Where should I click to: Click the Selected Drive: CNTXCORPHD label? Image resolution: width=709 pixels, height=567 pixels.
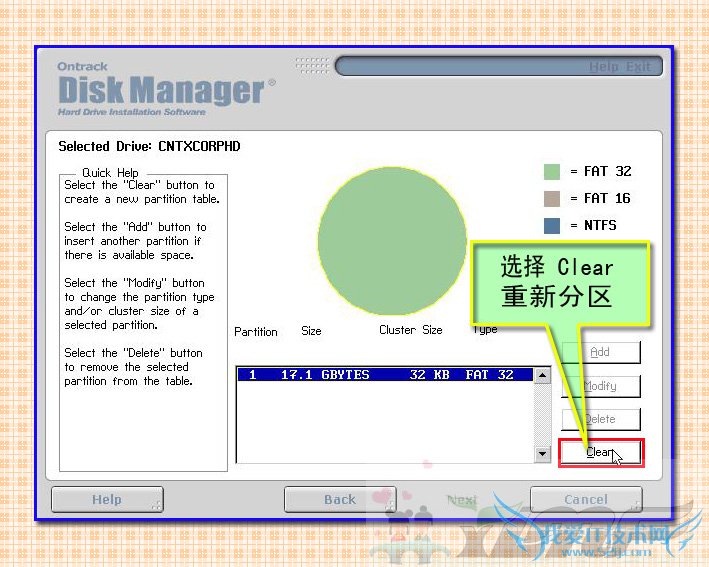click(149, 146)
